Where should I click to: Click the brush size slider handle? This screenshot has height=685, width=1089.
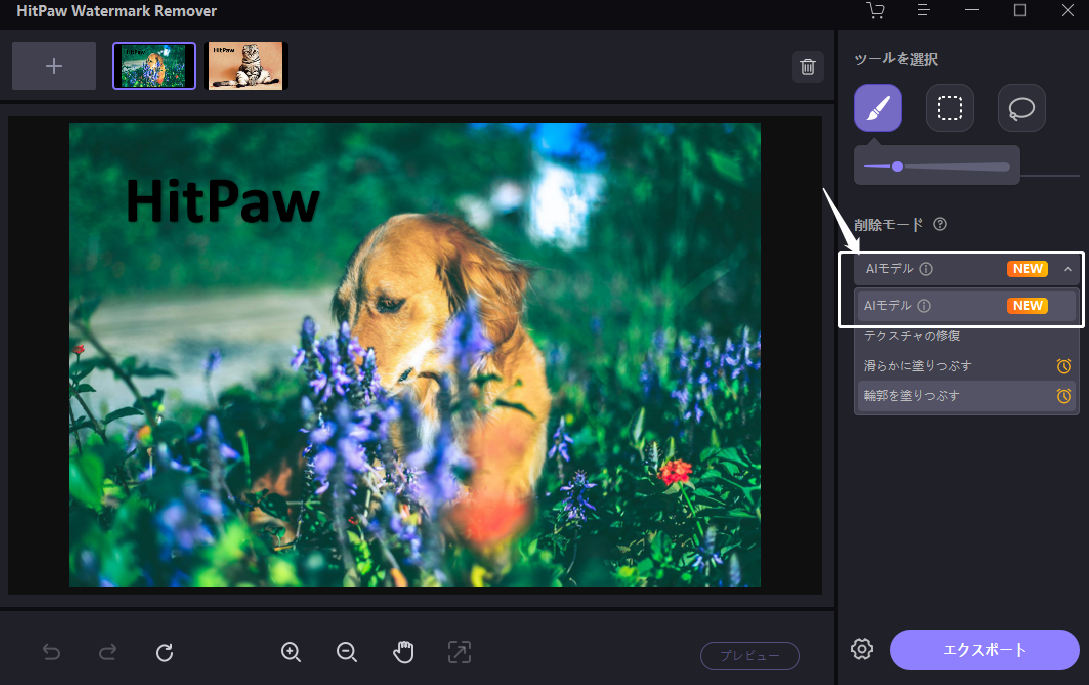coord(897,167)
